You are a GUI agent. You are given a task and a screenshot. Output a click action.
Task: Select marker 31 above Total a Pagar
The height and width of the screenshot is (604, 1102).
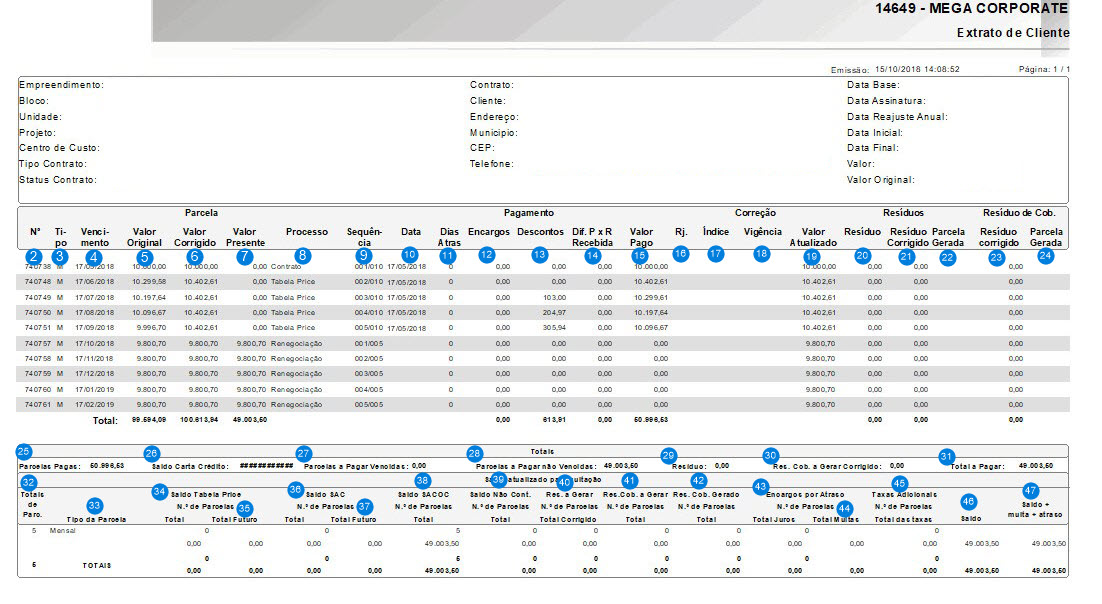946,456
